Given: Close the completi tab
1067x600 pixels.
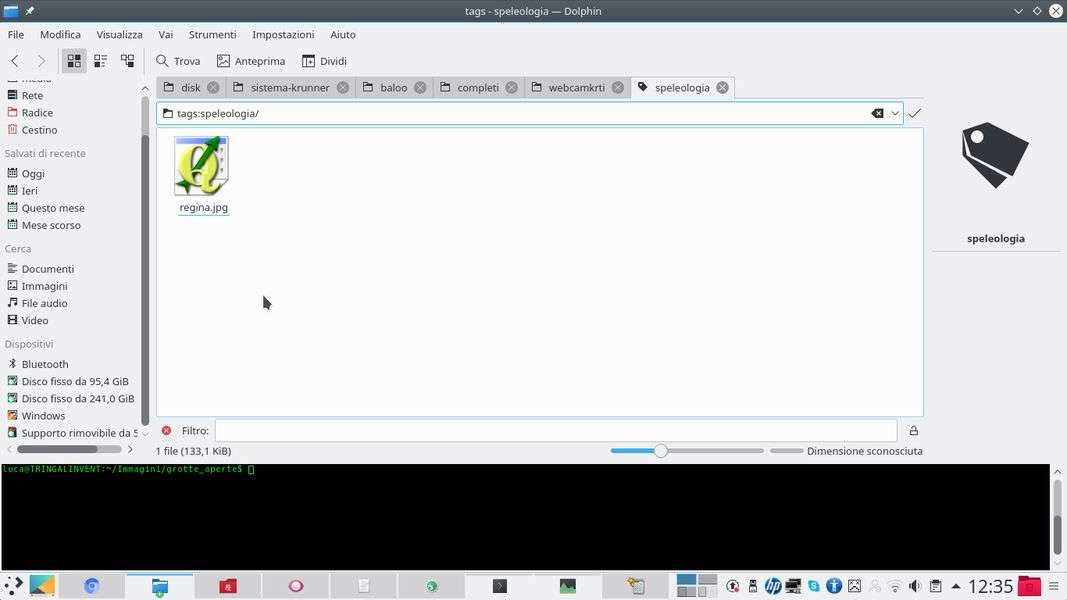Looking at the screenshot, I should (x=512, y=88).
